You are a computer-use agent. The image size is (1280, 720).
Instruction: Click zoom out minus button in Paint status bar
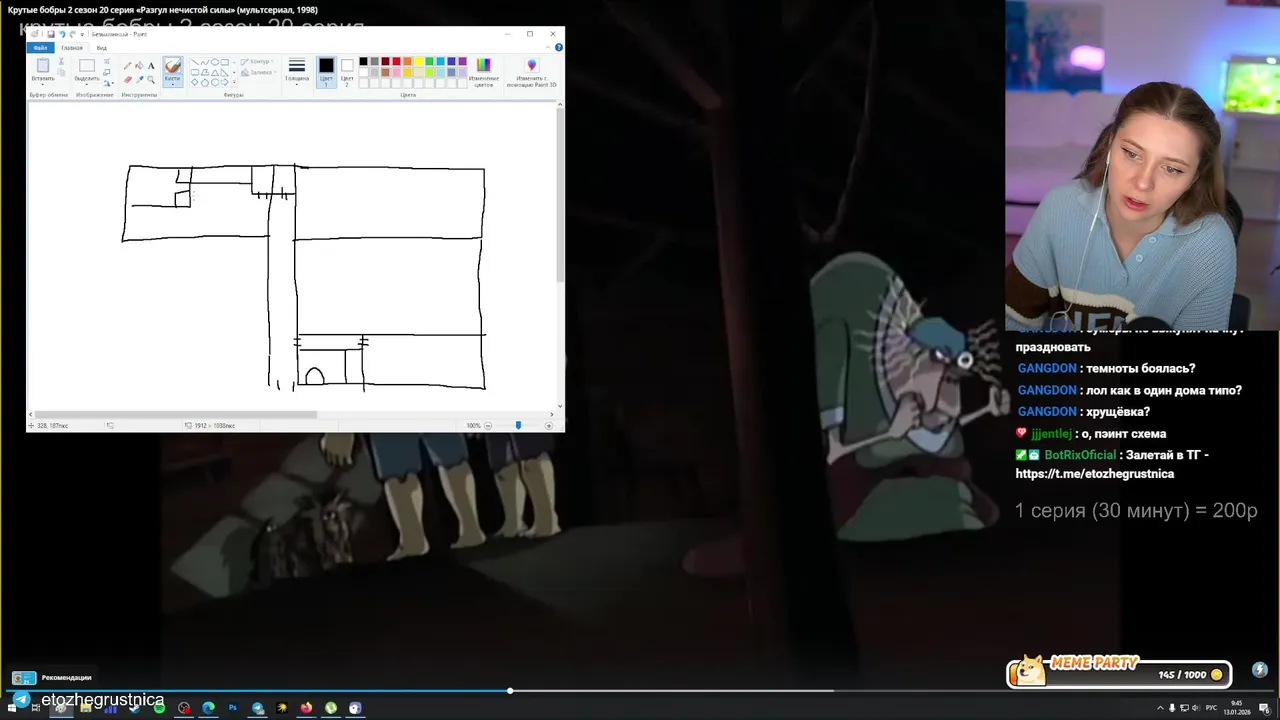pyautogui.click(x=488, y=425)
